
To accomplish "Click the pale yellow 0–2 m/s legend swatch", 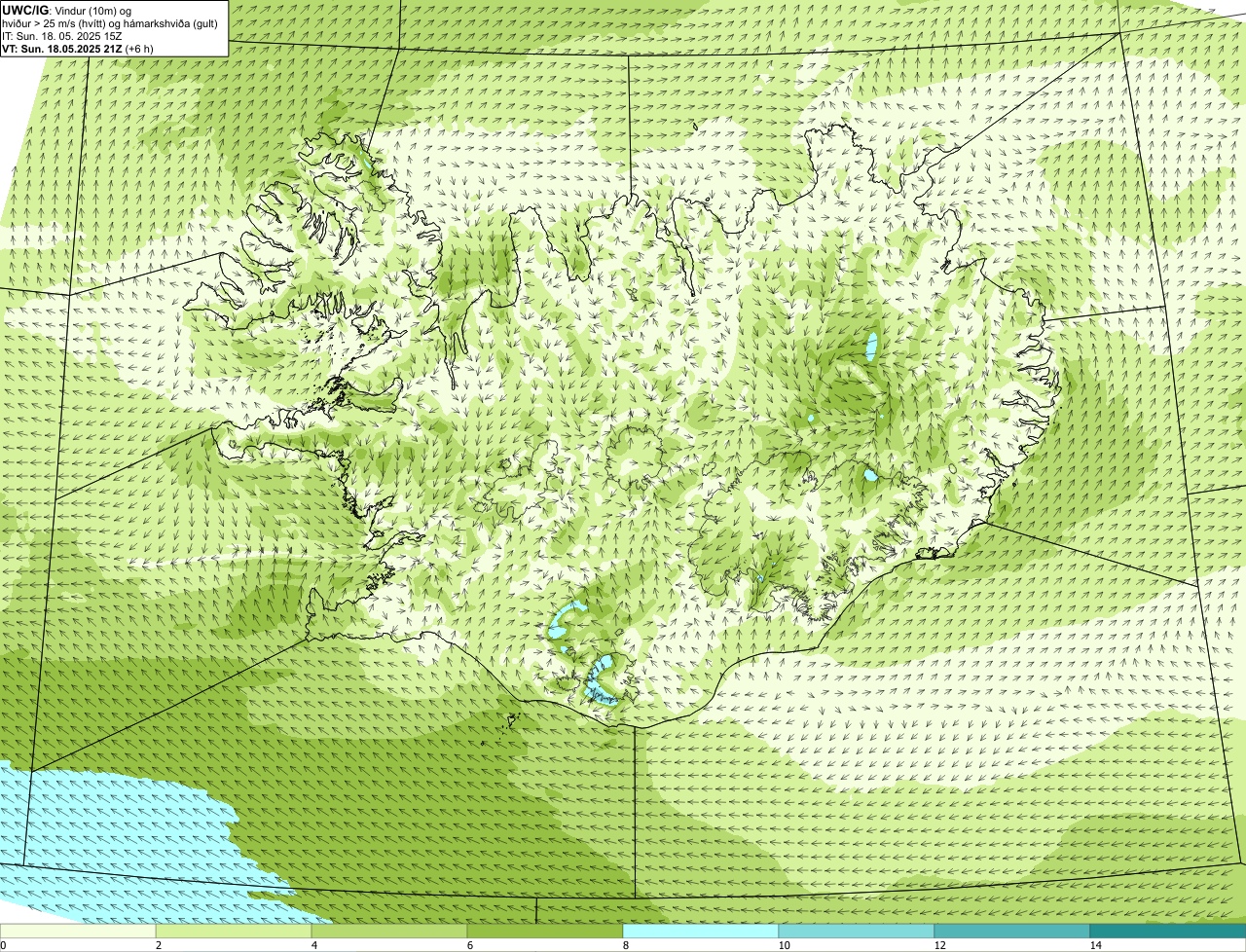I will (x=78, y=931).
